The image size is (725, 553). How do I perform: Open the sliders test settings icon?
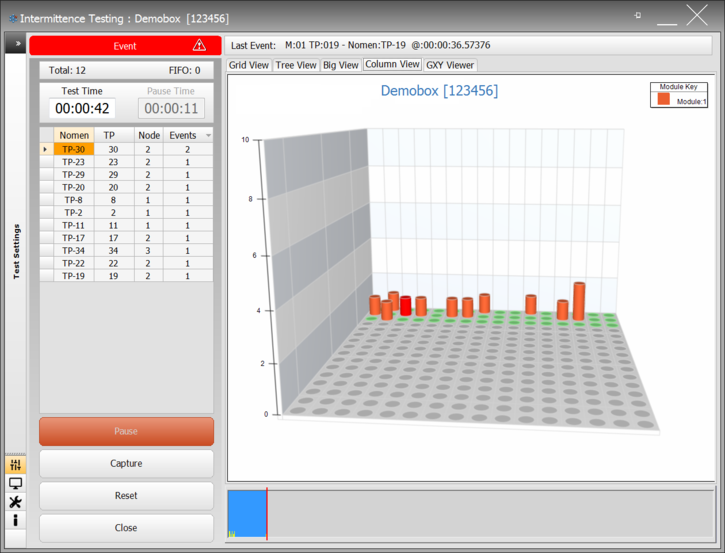15,465
